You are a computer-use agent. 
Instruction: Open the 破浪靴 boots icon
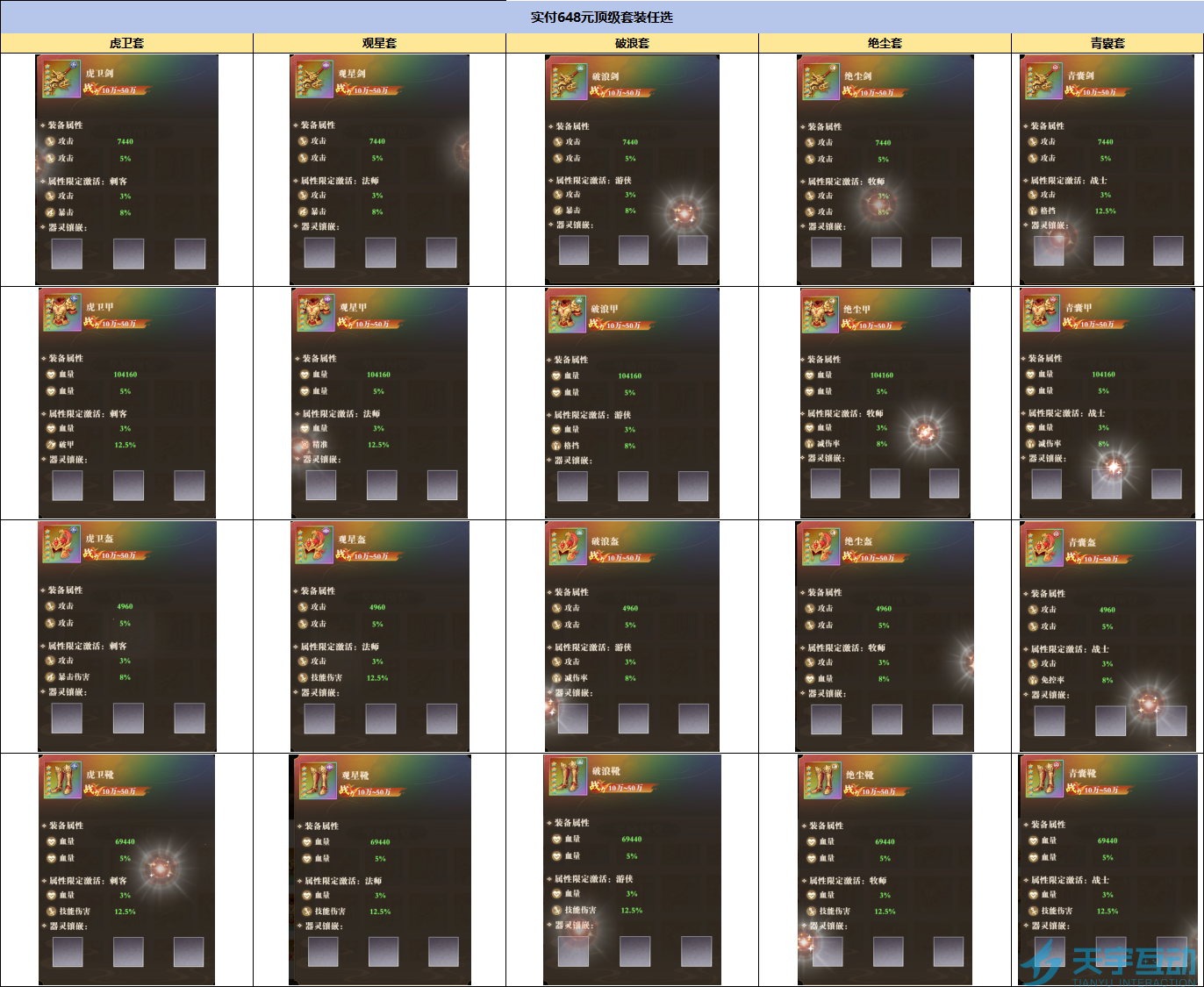pos(569,776)
